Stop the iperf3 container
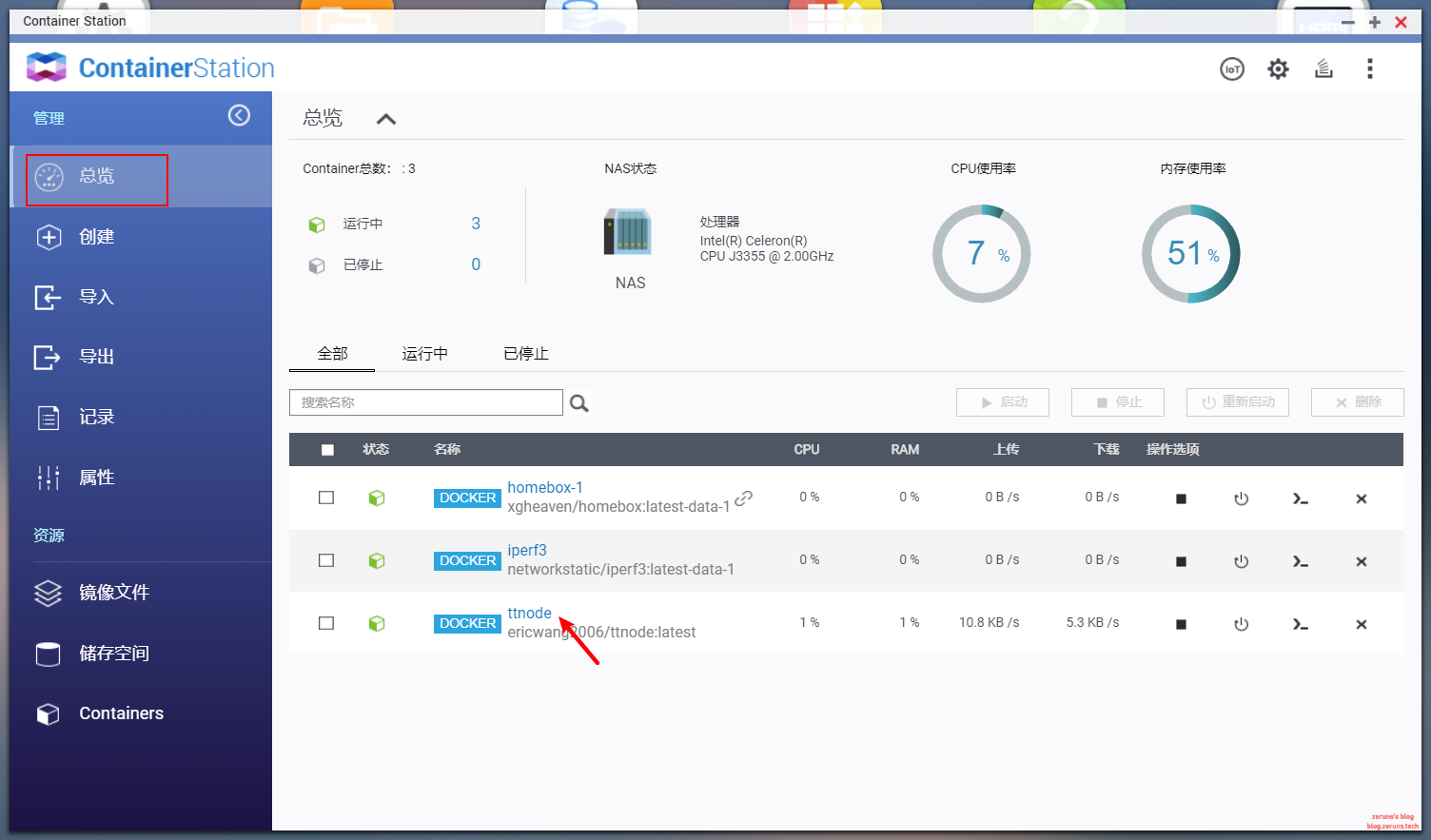1431x840 pixels. [1181, 561]
